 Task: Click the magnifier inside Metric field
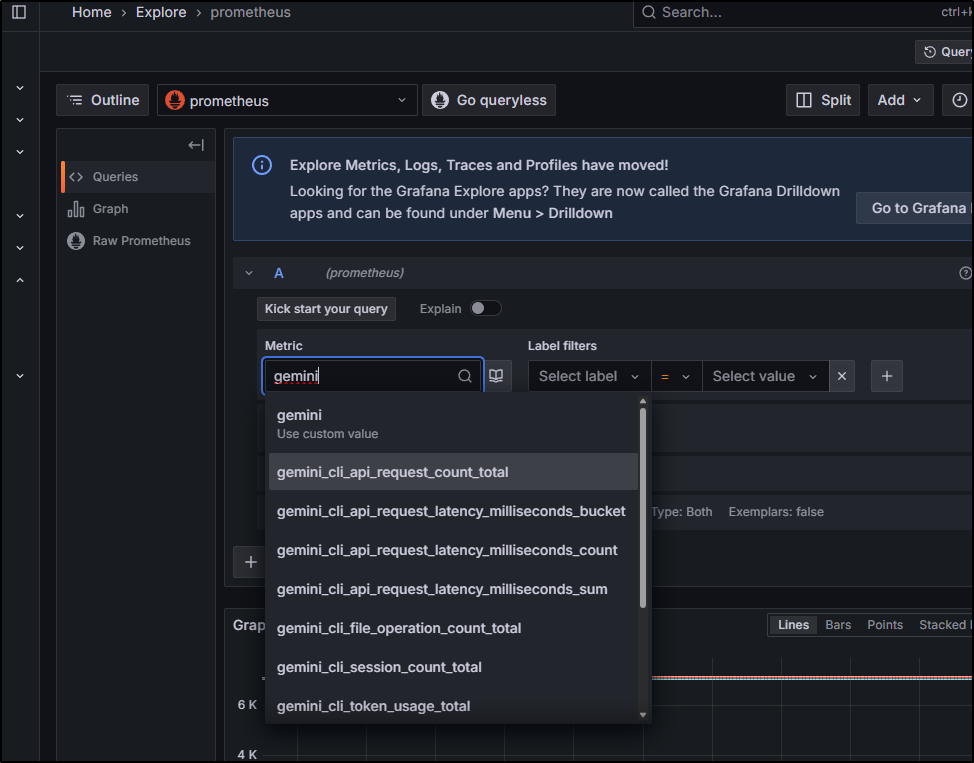[465, 376]
